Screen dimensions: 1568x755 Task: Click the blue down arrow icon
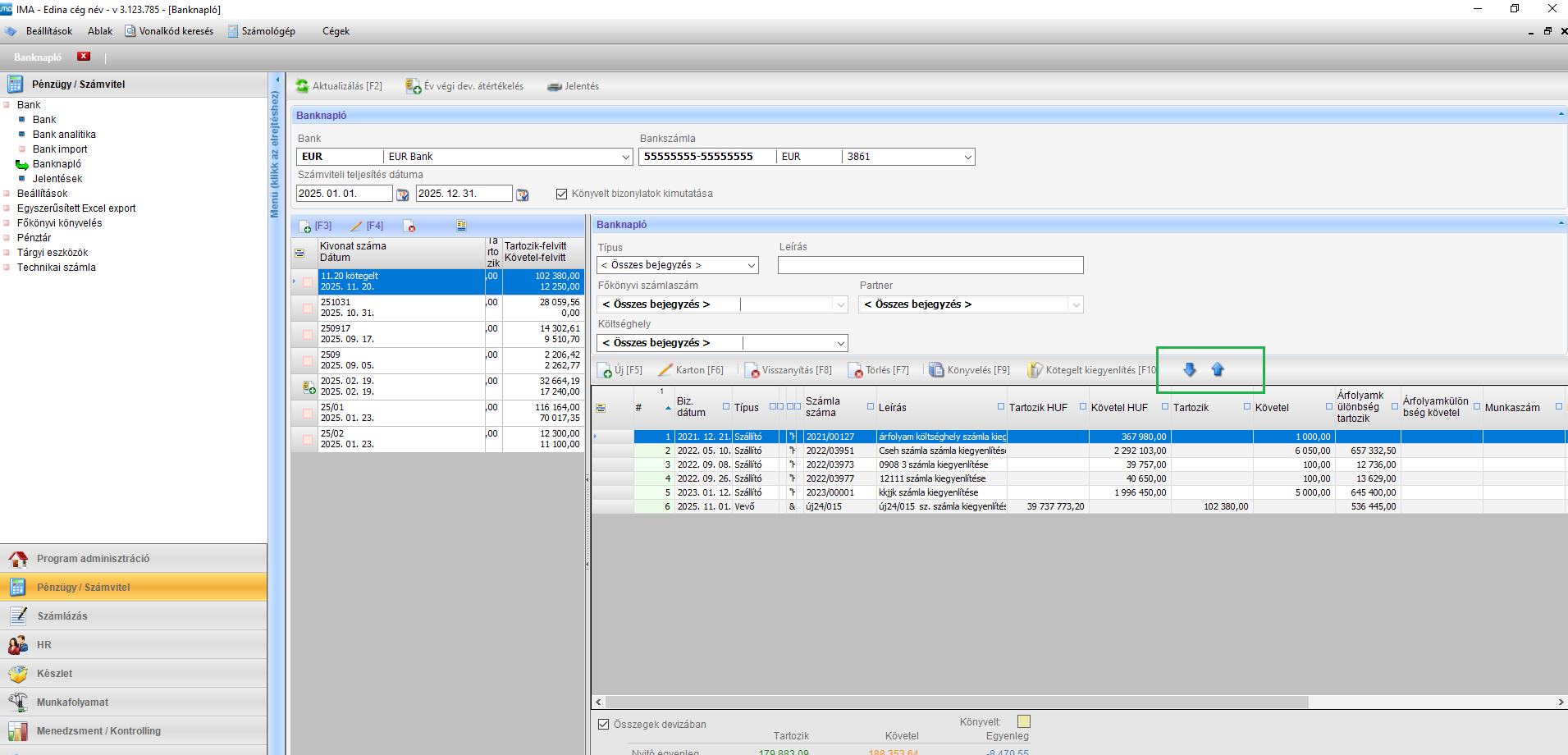click(x=1190, y=370)
